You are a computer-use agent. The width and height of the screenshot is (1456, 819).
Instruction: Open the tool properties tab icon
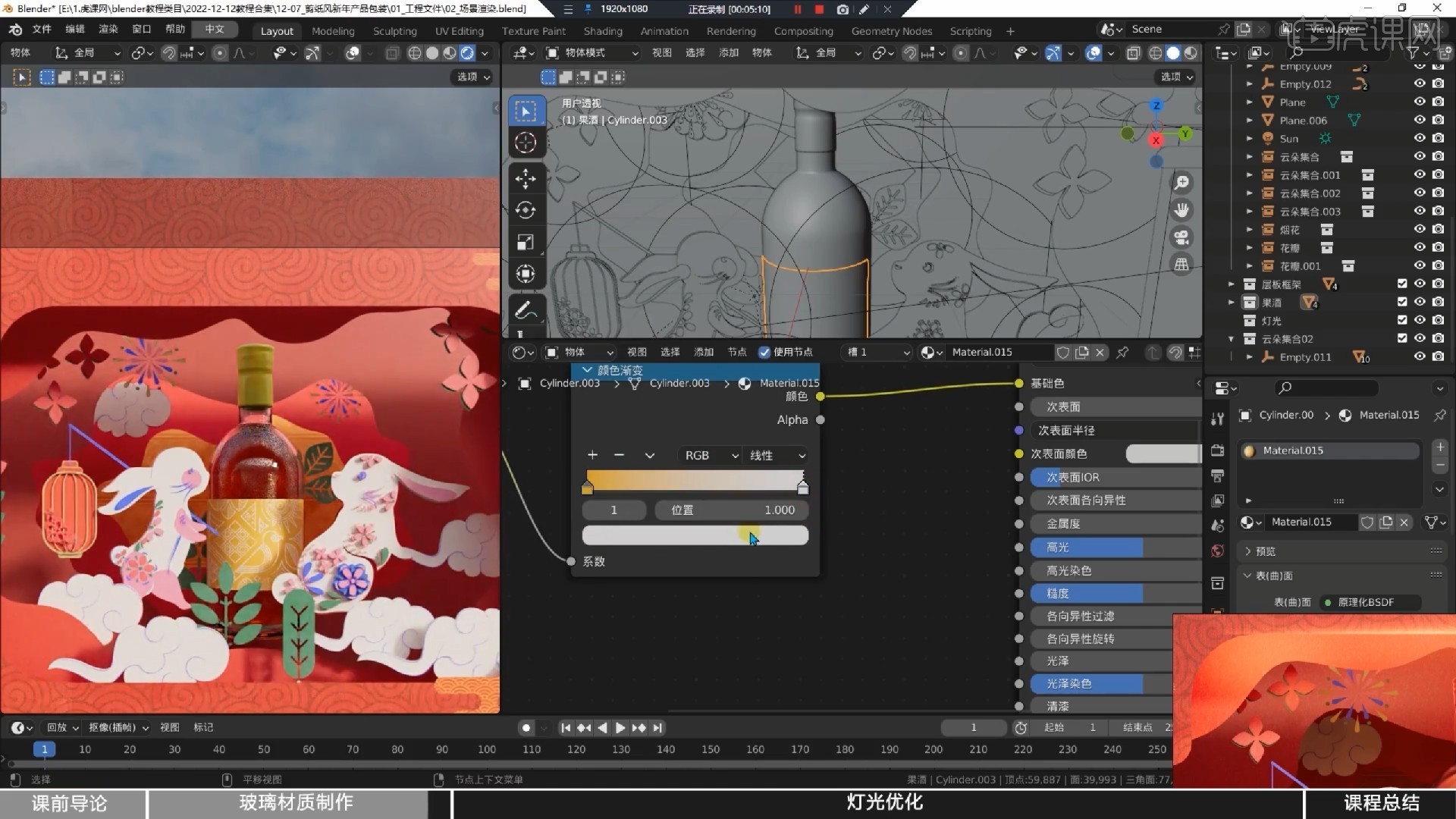[x=1218, y=419]
